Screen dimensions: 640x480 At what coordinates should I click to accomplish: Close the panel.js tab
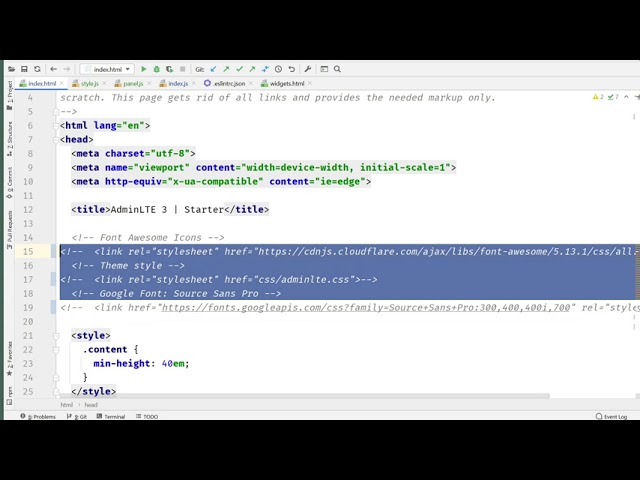click(x=149, y=83)
